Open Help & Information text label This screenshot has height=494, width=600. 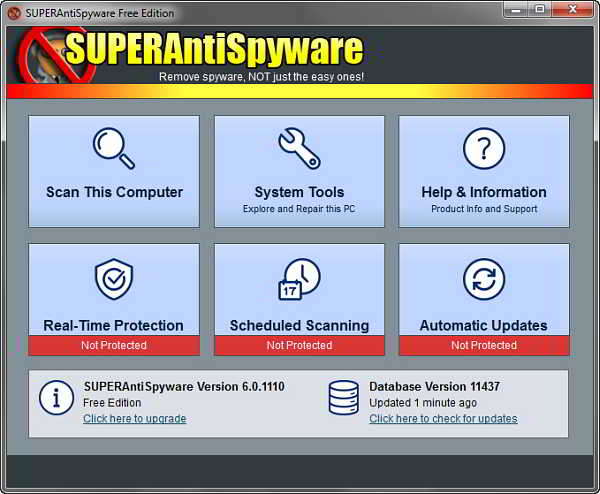pyautogui.click(x=484, y=192)
